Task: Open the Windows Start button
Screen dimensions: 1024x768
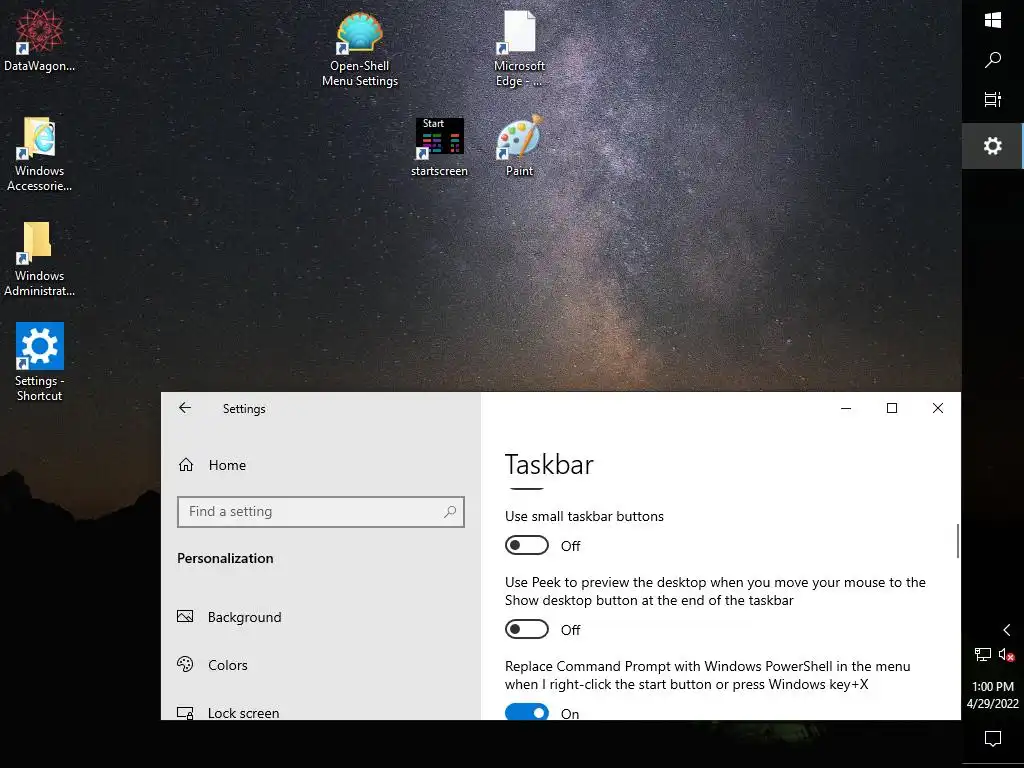Action: tap(993, 20)
